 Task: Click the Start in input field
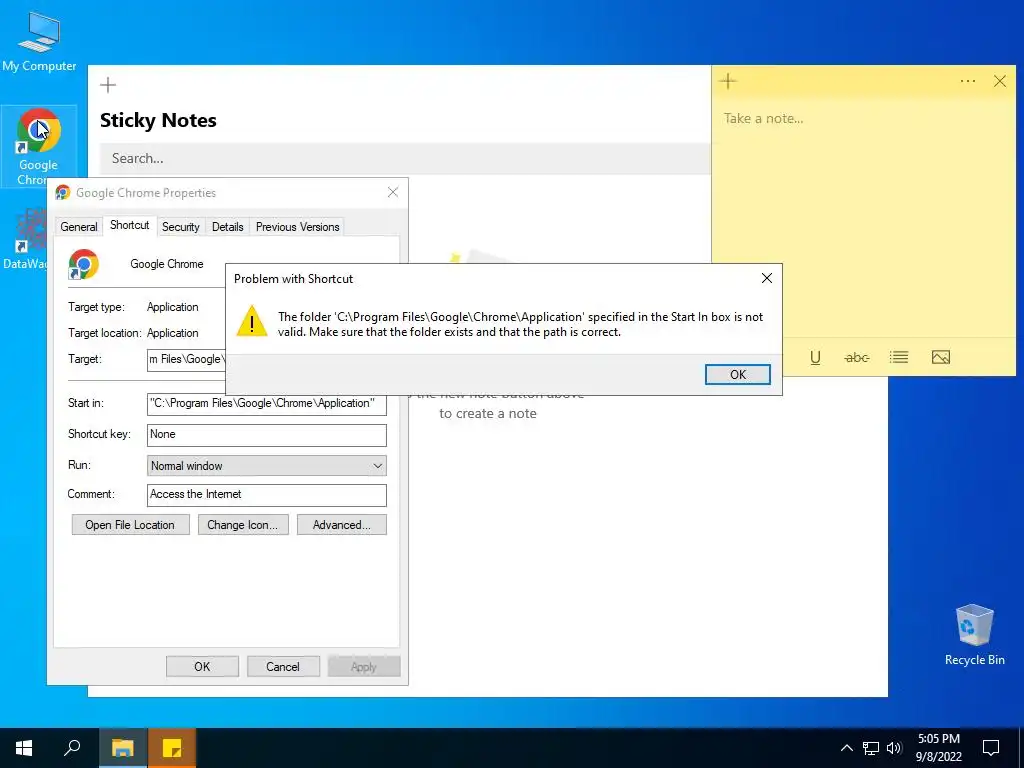coord(266,404)
